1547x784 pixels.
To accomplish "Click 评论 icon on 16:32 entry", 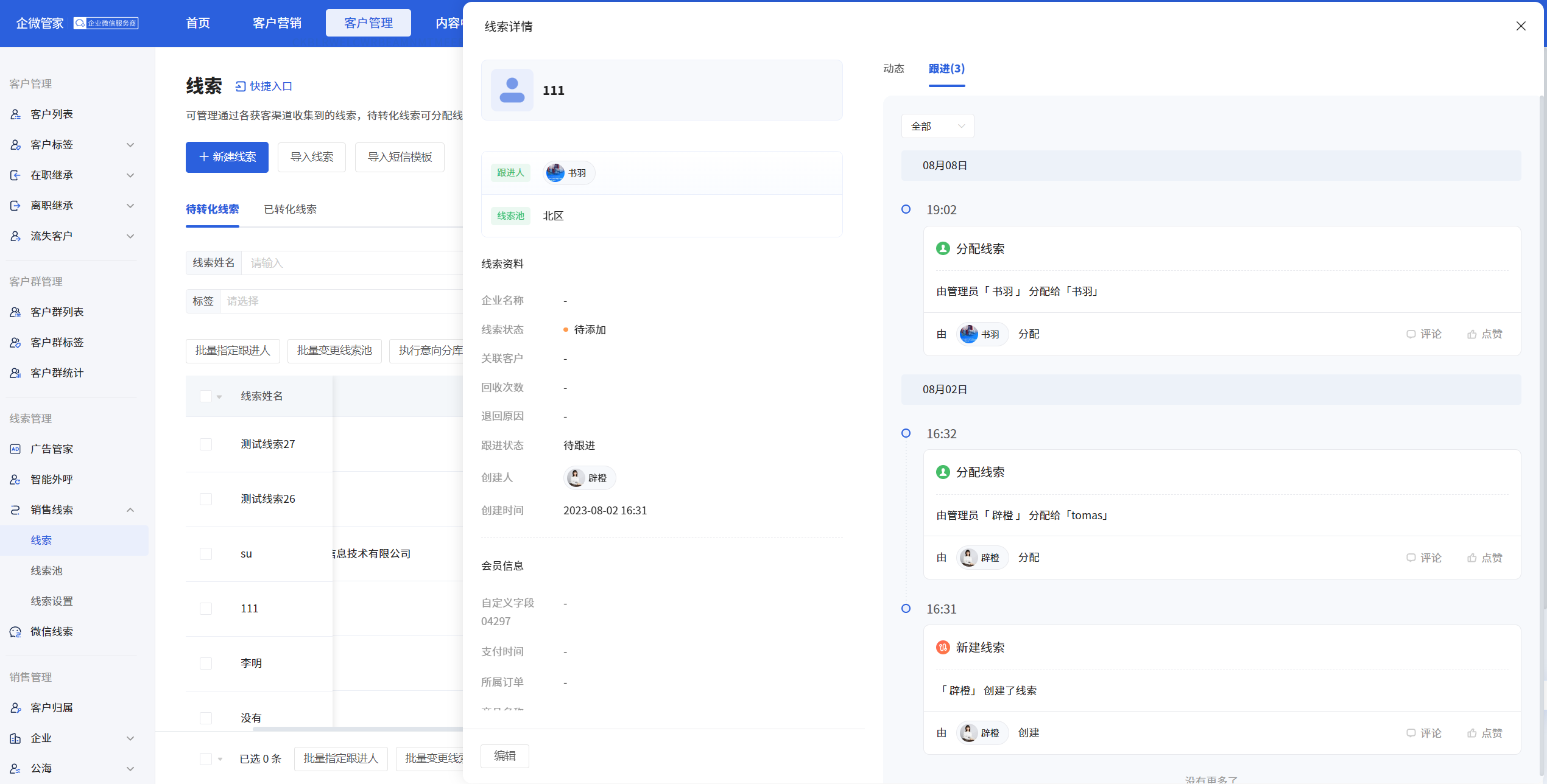I will pos(1411,558).
